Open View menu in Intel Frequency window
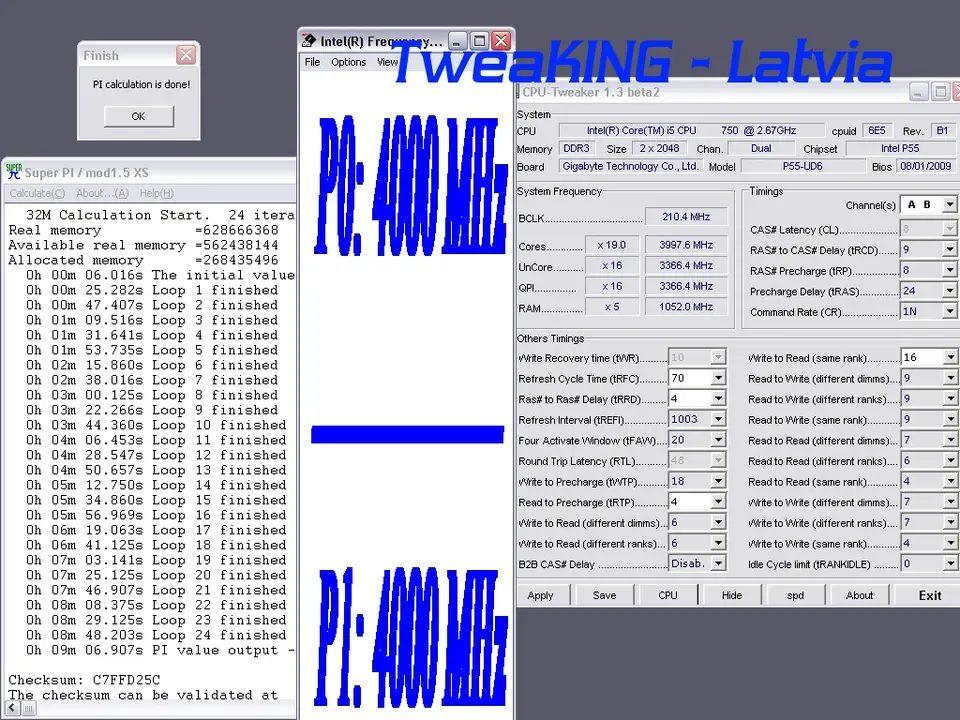The image size is (960, 720). point(387,62)
